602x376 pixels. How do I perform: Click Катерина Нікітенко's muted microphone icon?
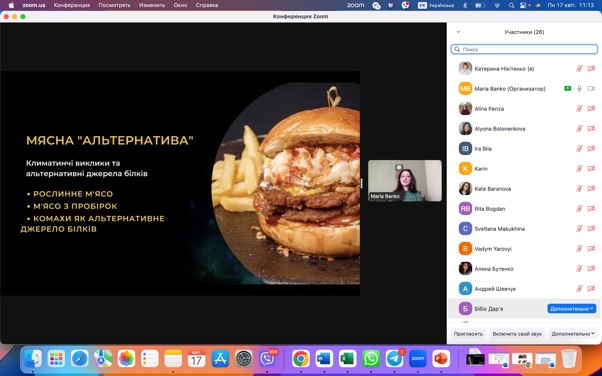pyautogui.click(x=579, y=69)
